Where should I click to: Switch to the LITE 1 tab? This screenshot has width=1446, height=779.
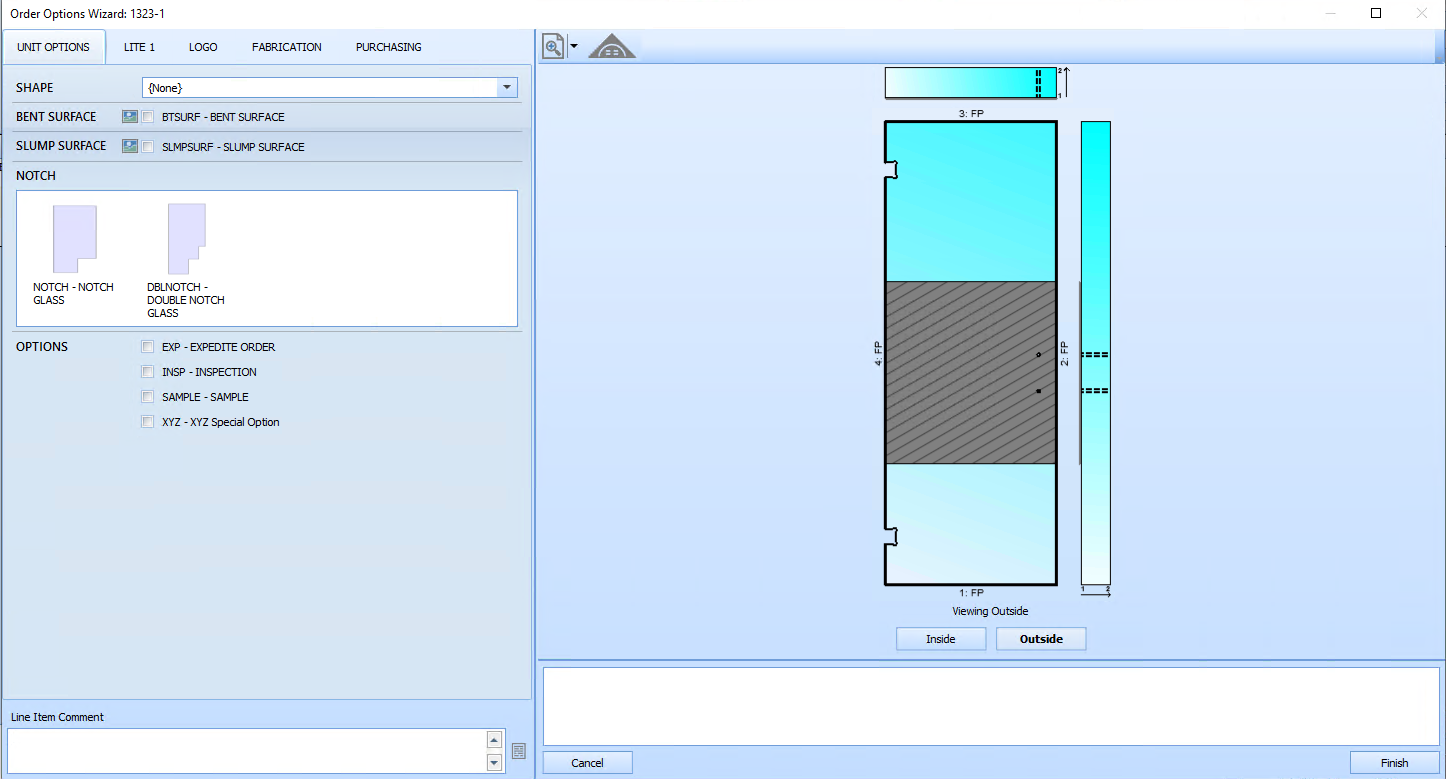click(x=139, y=46)
